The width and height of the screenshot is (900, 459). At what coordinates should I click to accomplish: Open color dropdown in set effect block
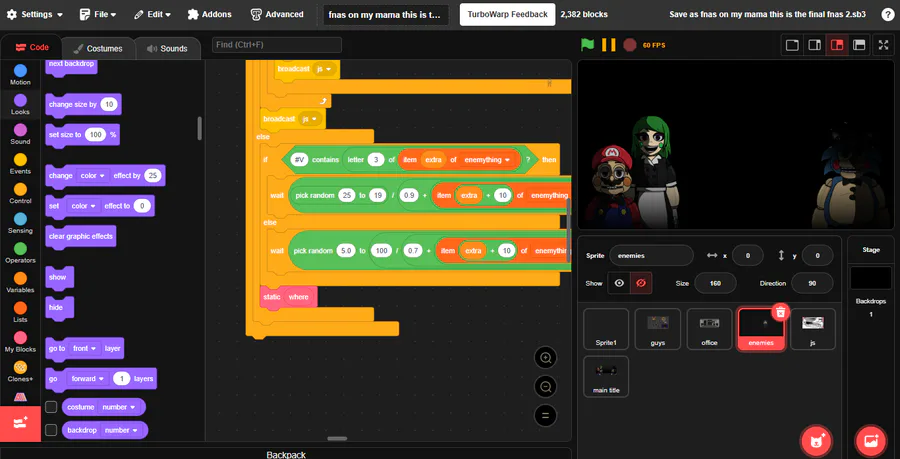pyautogui.click(x=83, y=205)
